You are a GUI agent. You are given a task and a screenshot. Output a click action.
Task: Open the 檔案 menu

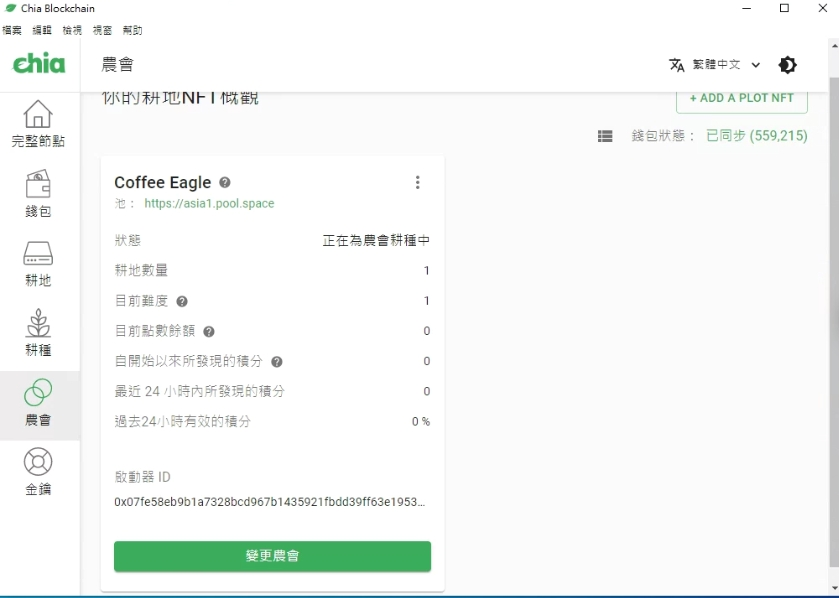point(12,30)
